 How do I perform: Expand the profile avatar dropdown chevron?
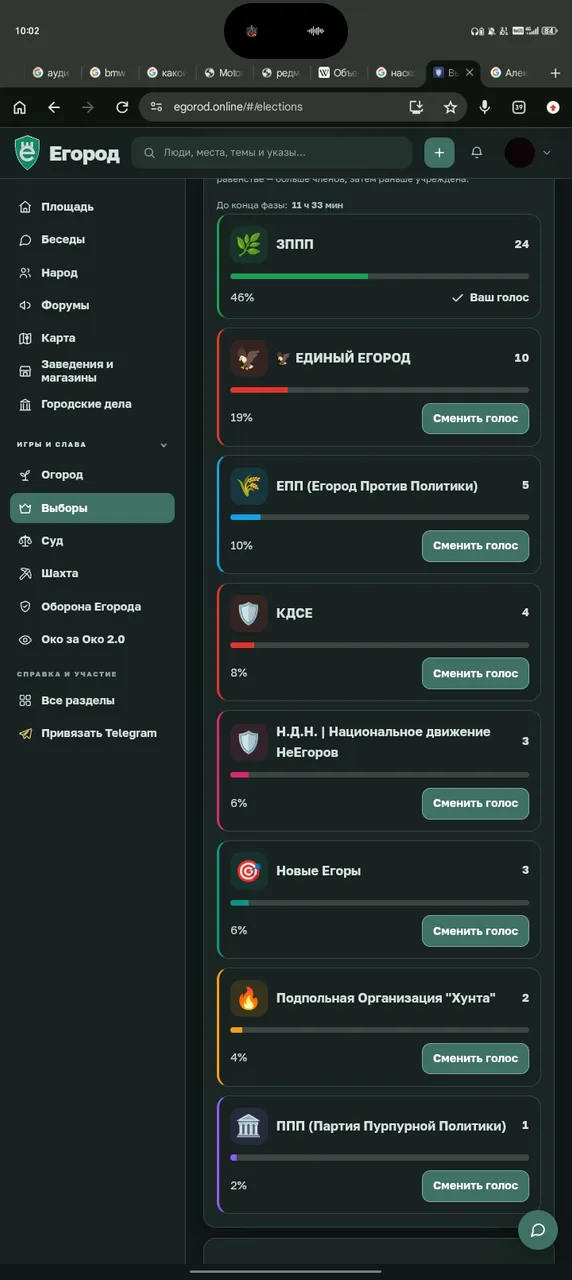tap(546, 153)
